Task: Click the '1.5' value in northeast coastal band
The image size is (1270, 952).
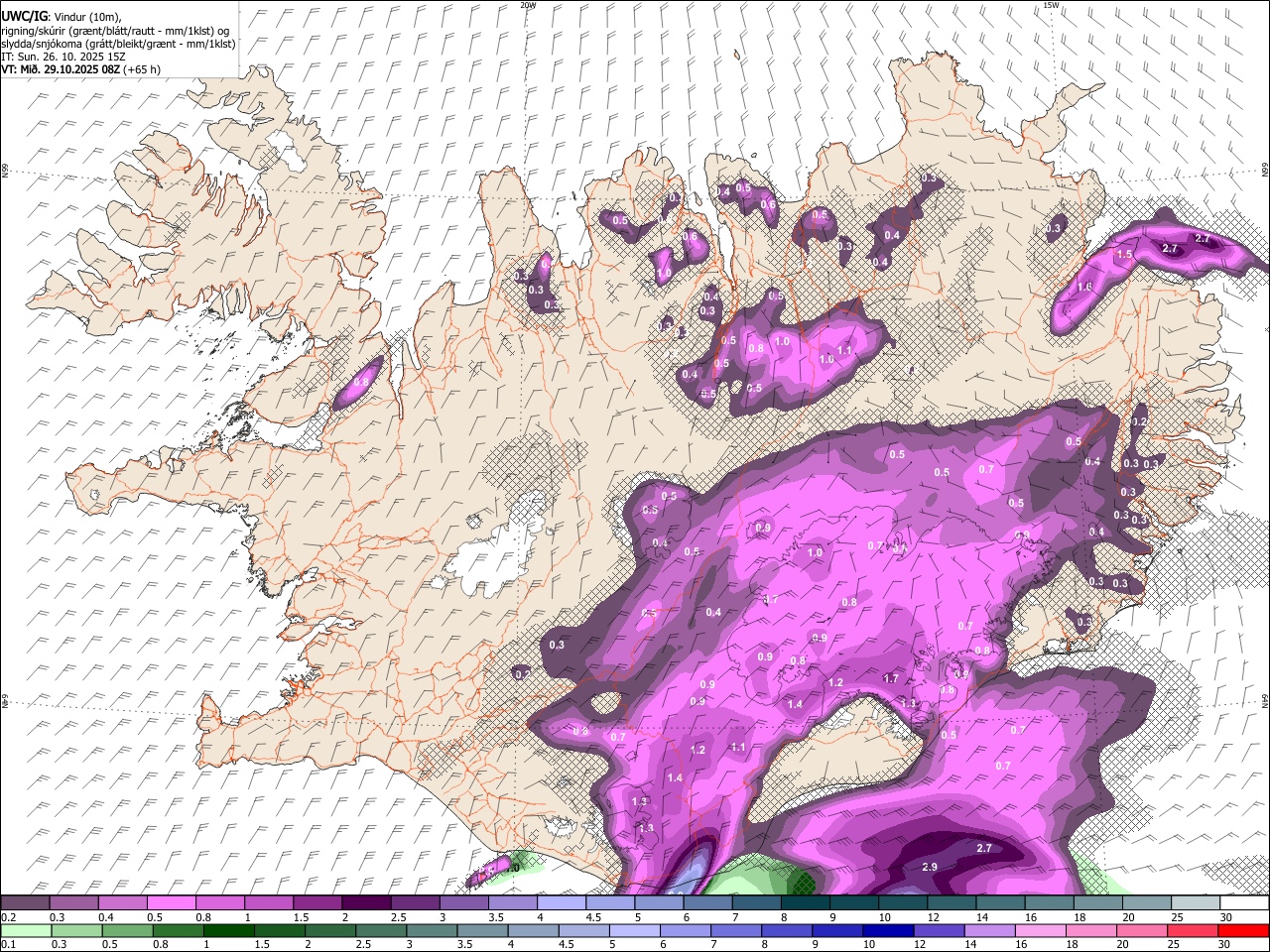Action: point(1124,255)
